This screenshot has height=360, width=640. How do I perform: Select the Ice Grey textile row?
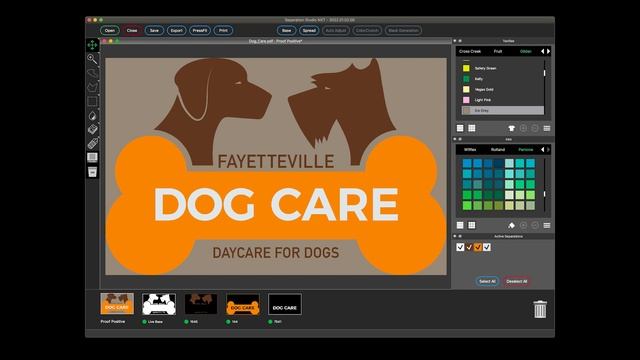[x=502, y=110]
